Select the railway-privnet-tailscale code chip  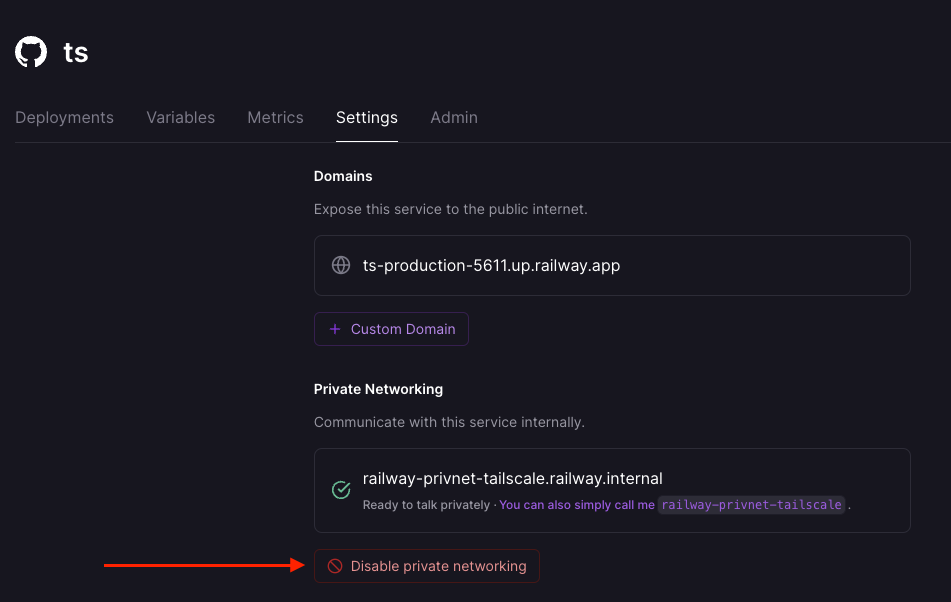751,505
